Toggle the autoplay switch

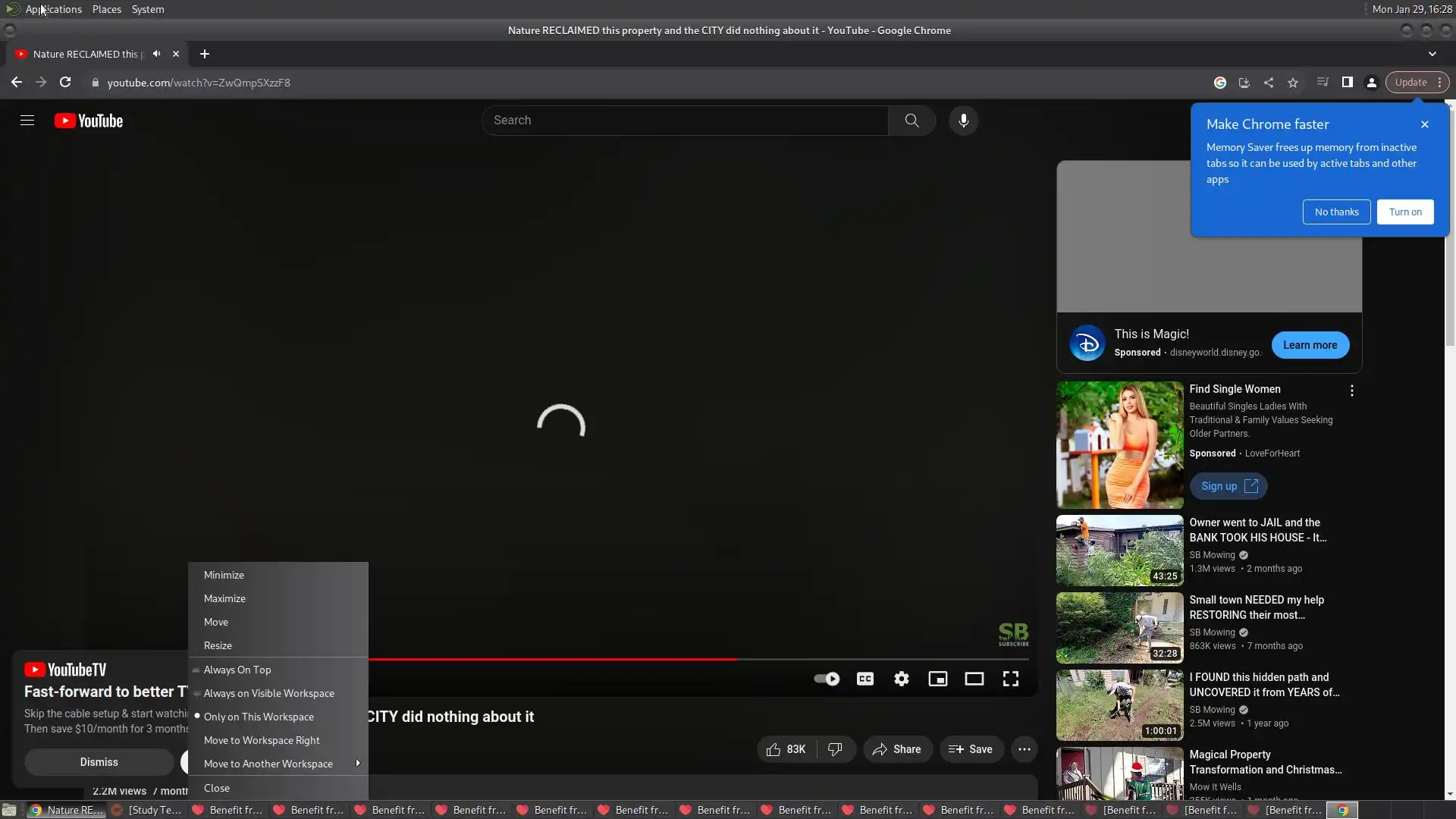(827, 679)
